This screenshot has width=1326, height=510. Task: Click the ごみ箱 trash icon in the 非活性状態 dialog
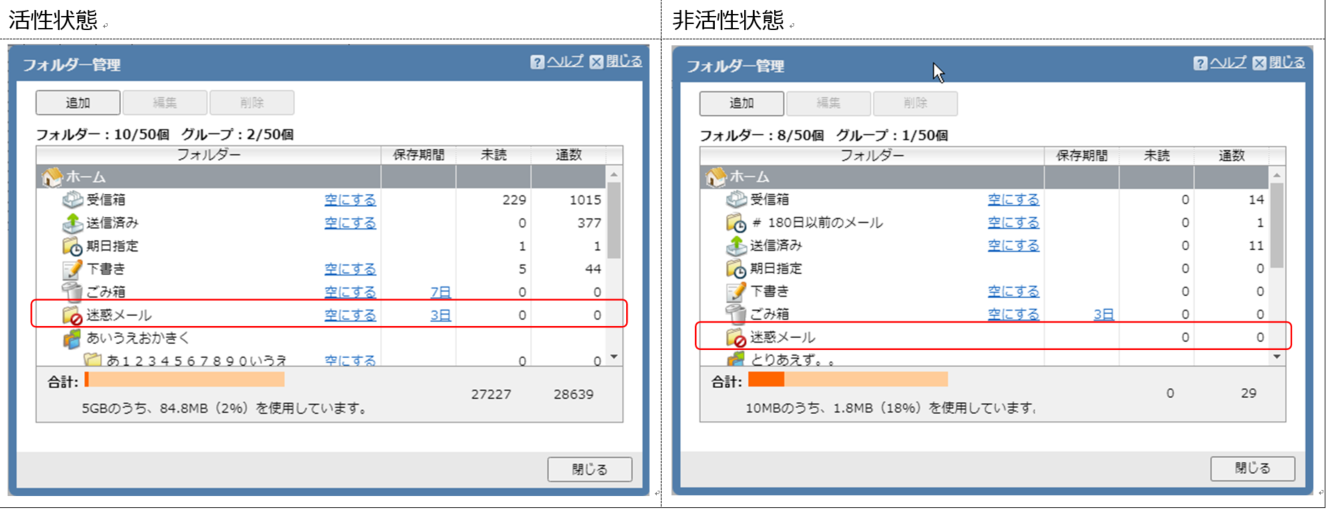[x=736, y=314]
